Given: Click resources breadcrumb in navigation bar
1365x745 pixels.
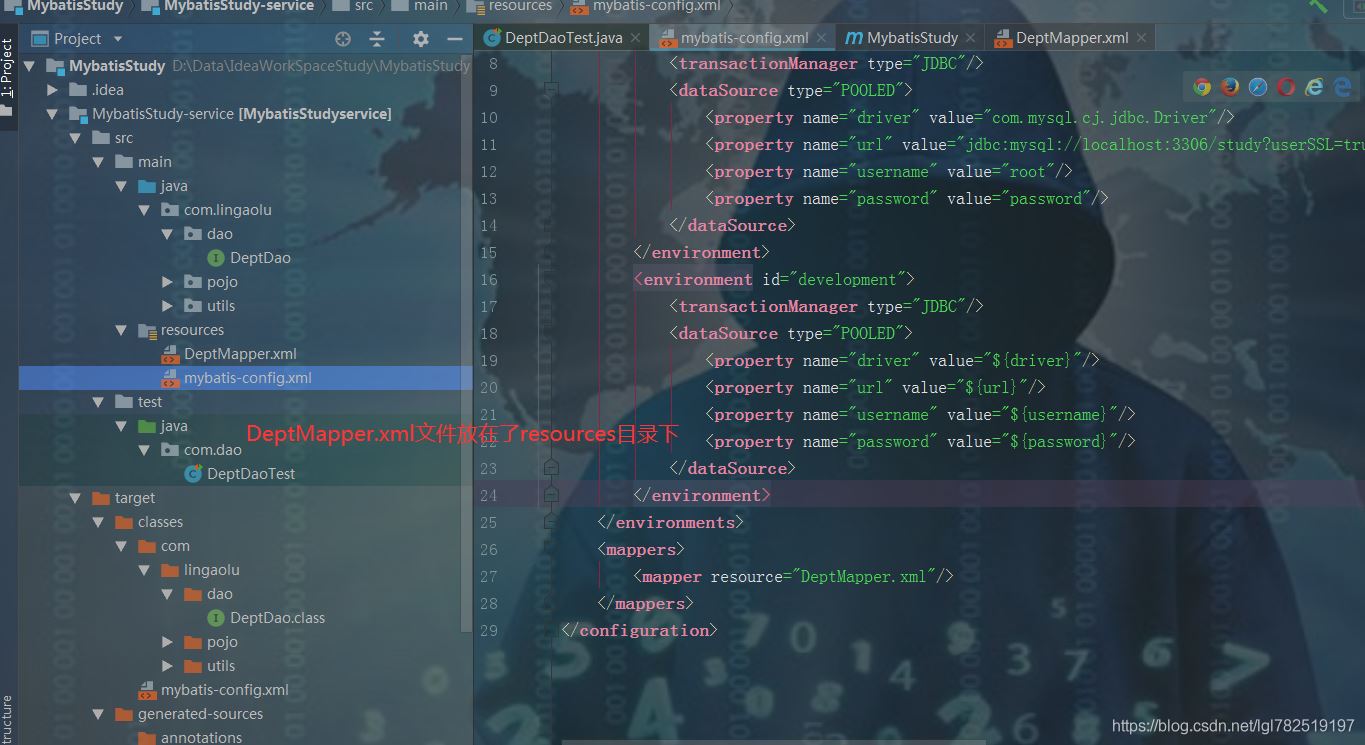Looking at the screenshot, I should (x=511, y=6).
